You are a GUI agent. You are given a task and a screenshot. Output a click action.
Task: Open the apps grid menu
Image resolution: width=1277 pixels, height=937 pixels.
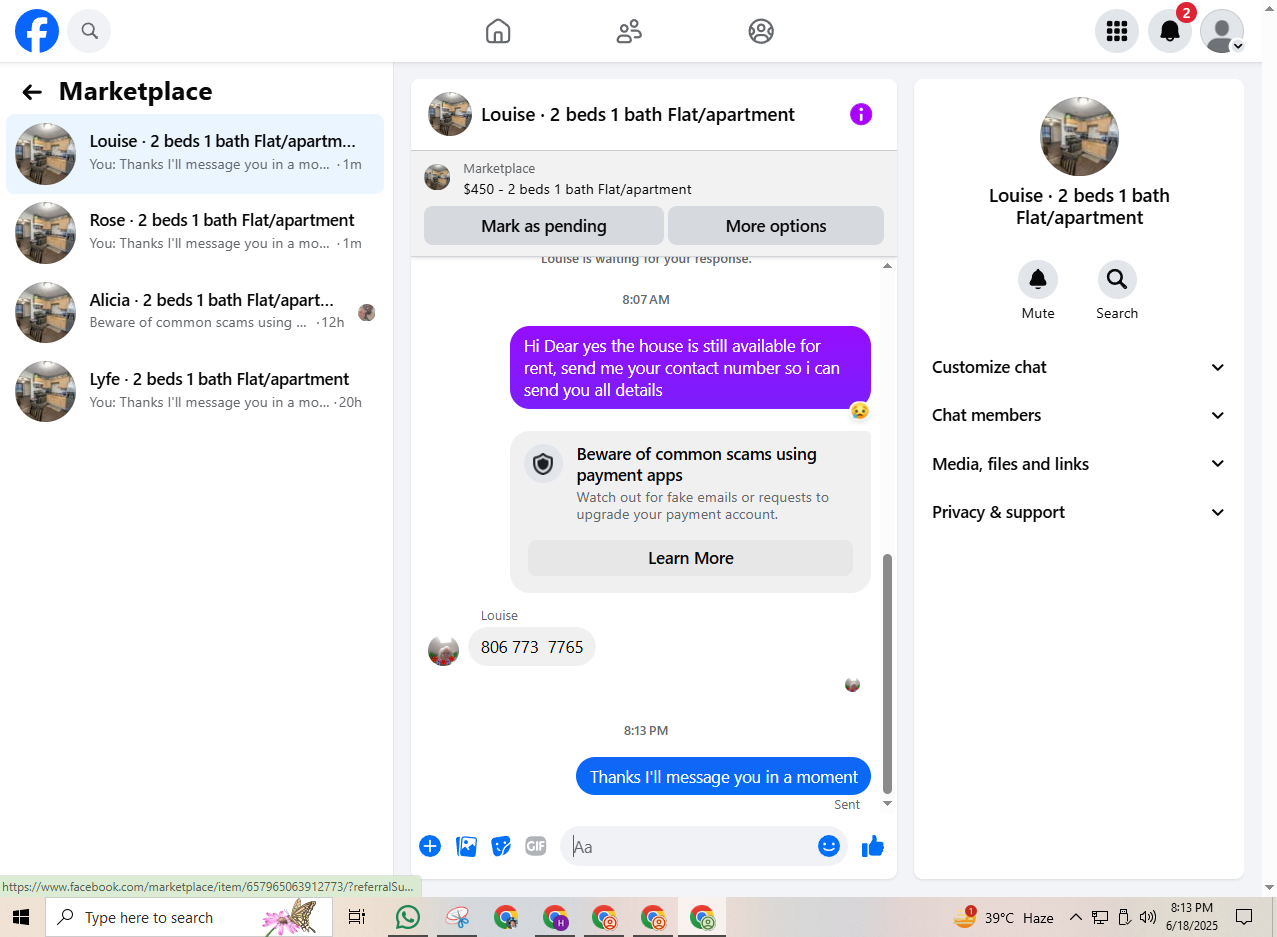1117,31
